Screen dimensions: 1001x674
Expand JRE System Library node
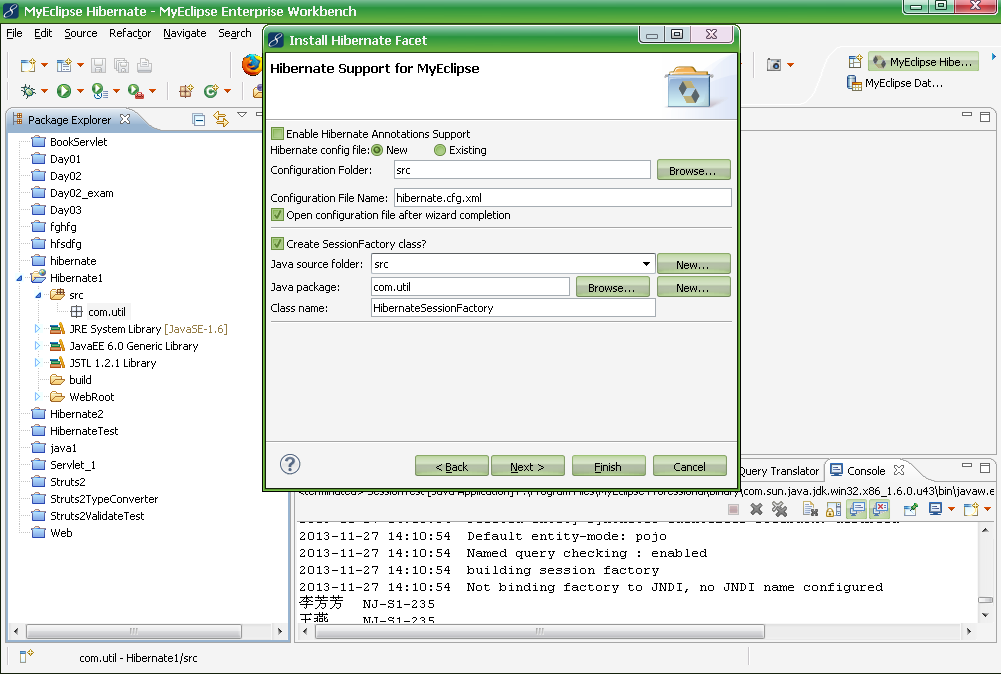(37, 329)
